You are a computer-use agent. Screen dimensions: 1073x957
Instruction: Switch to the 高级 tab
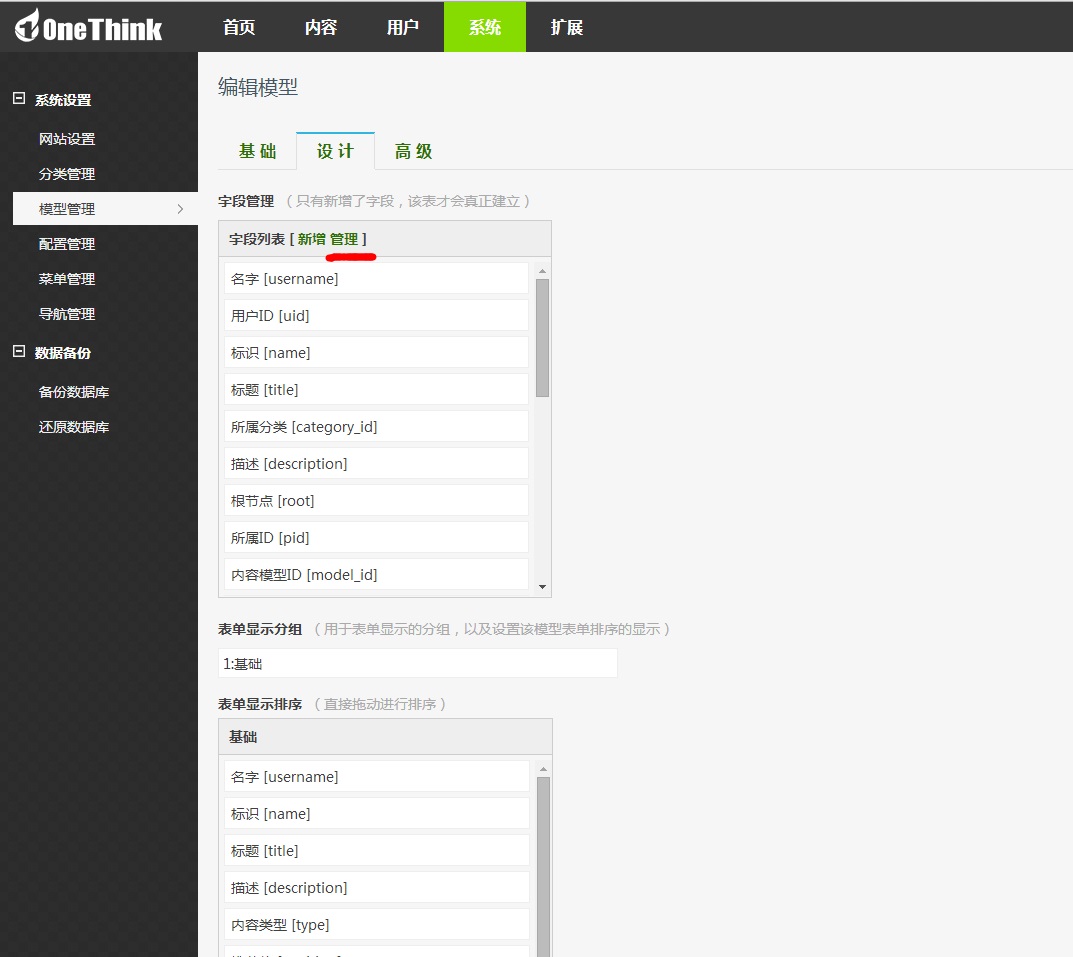(413, 151)
